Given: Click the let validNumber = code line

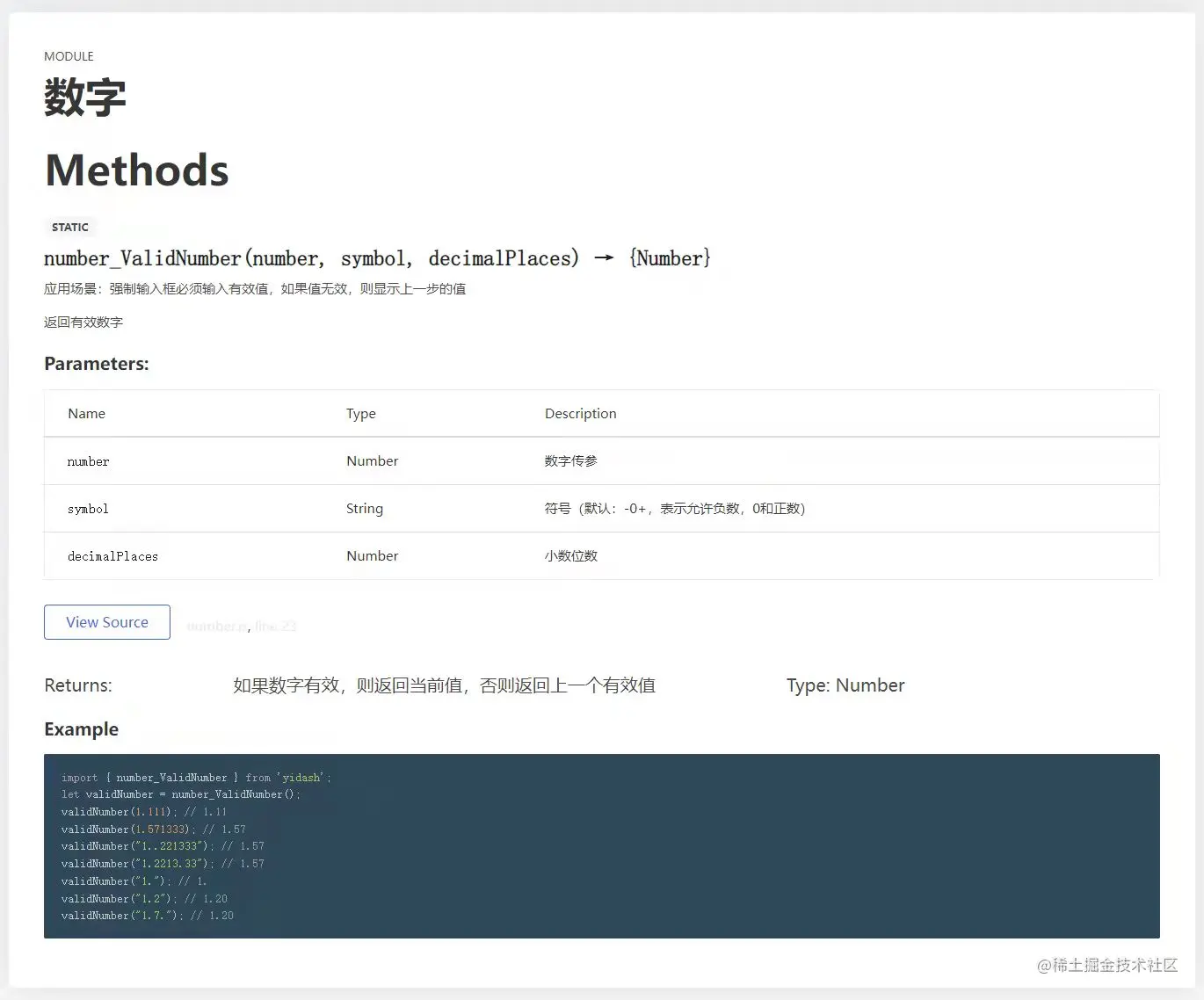Looking at the screenshot, I should point(181,794).
